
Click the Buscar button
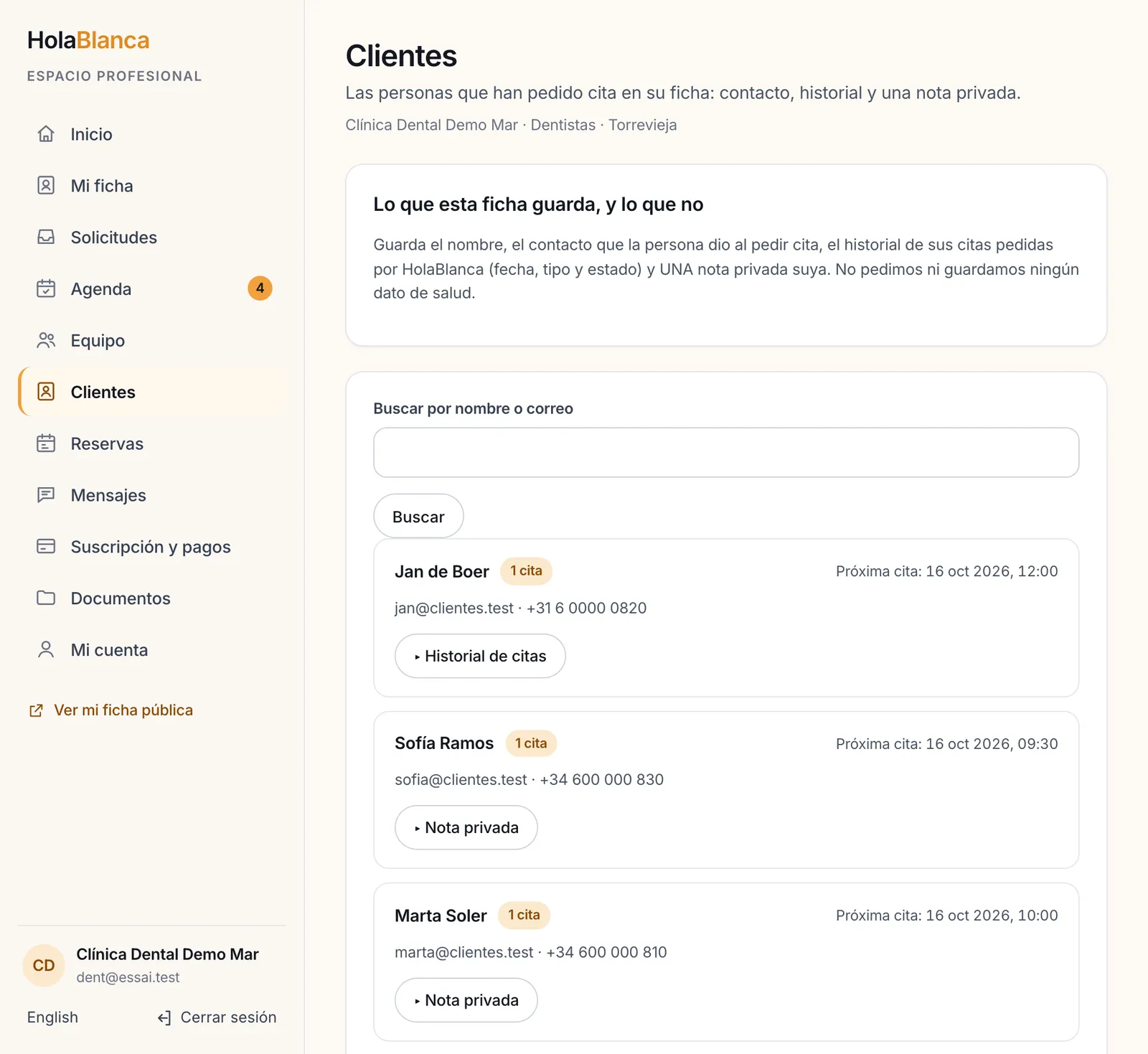pos(418,516)
